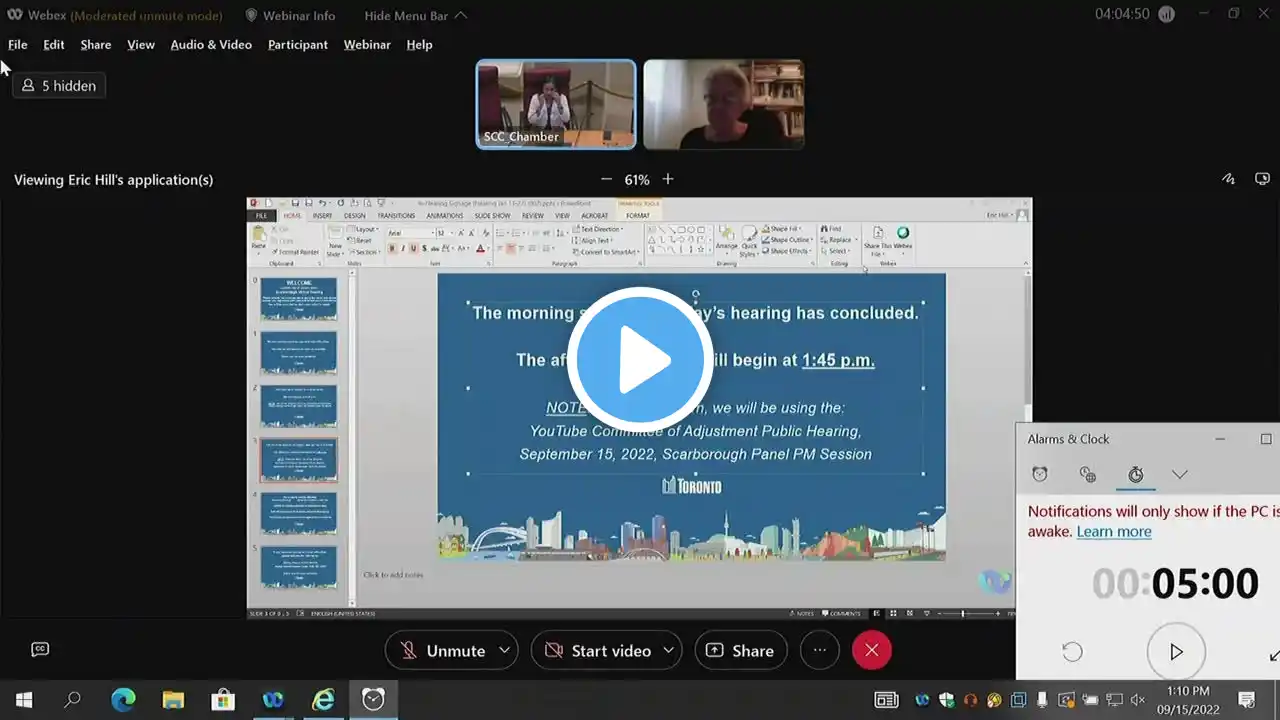Image resolution: width=1280 pixels, height=720 pixels.
Task: Expand more tabs chevron in Alarms & Clock
Action: pyautogui.click(x=1180, y=475)
